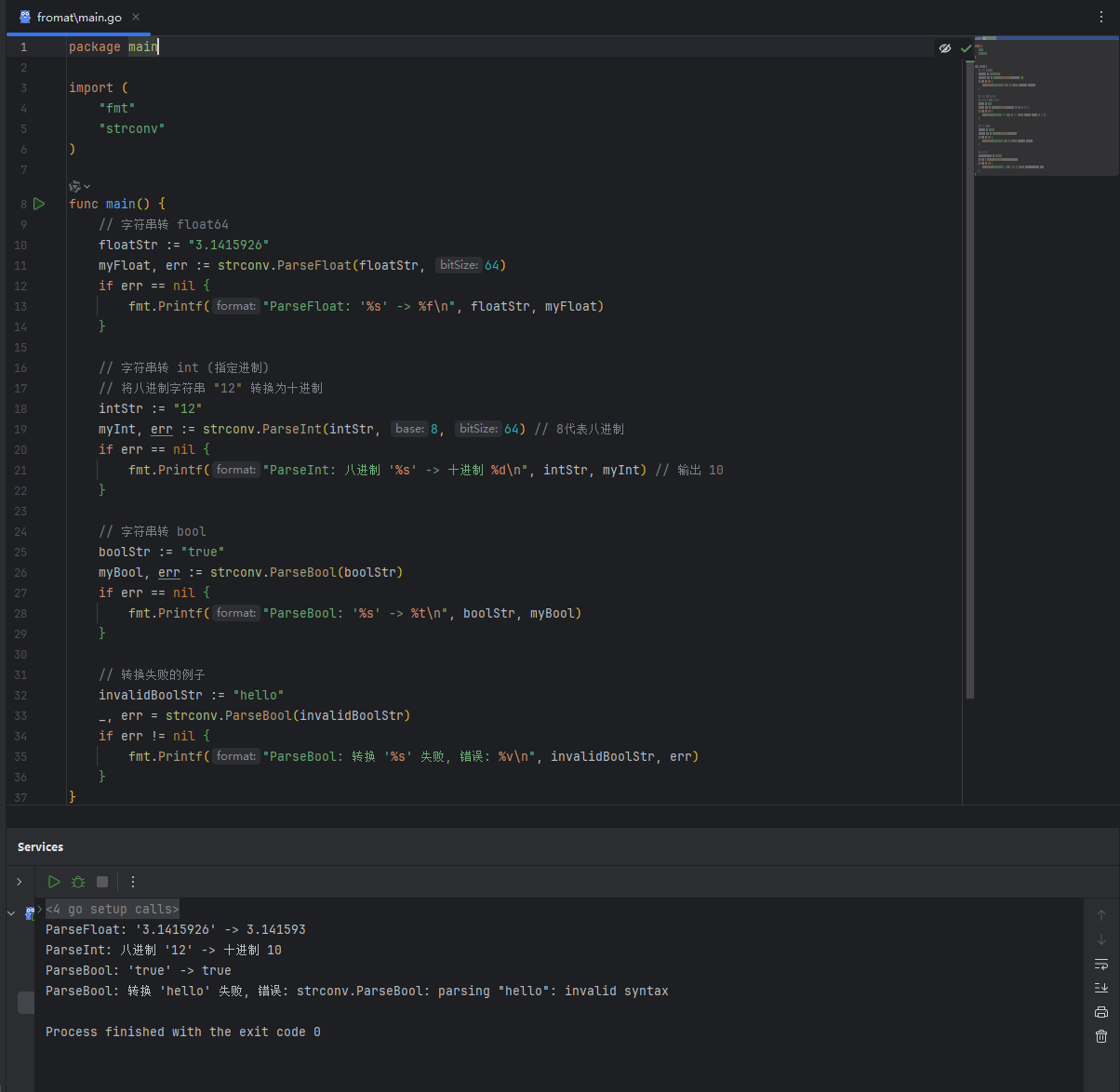Click the "fmt" import string
Image resolution: width=1120 pixels, height=1092 pixels.
click(117, 108)
